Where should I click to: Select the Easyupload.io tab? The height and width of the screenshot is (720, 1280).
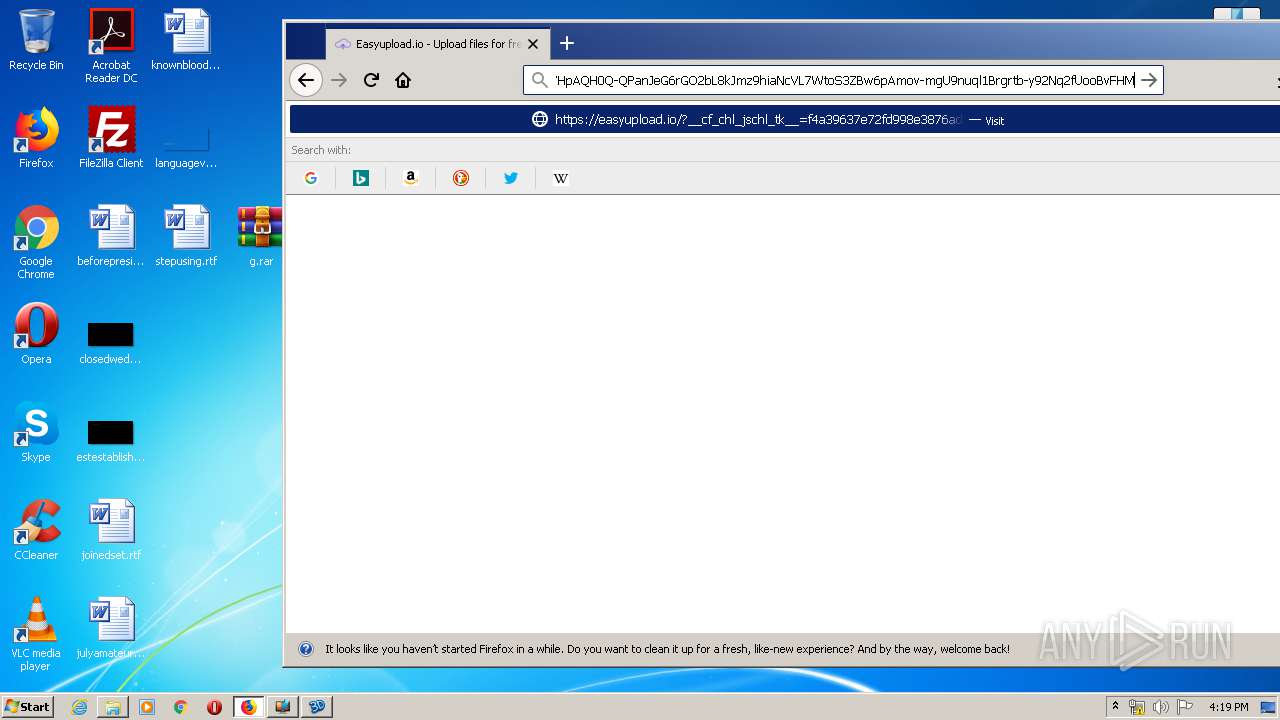click(x=437, y=44)
